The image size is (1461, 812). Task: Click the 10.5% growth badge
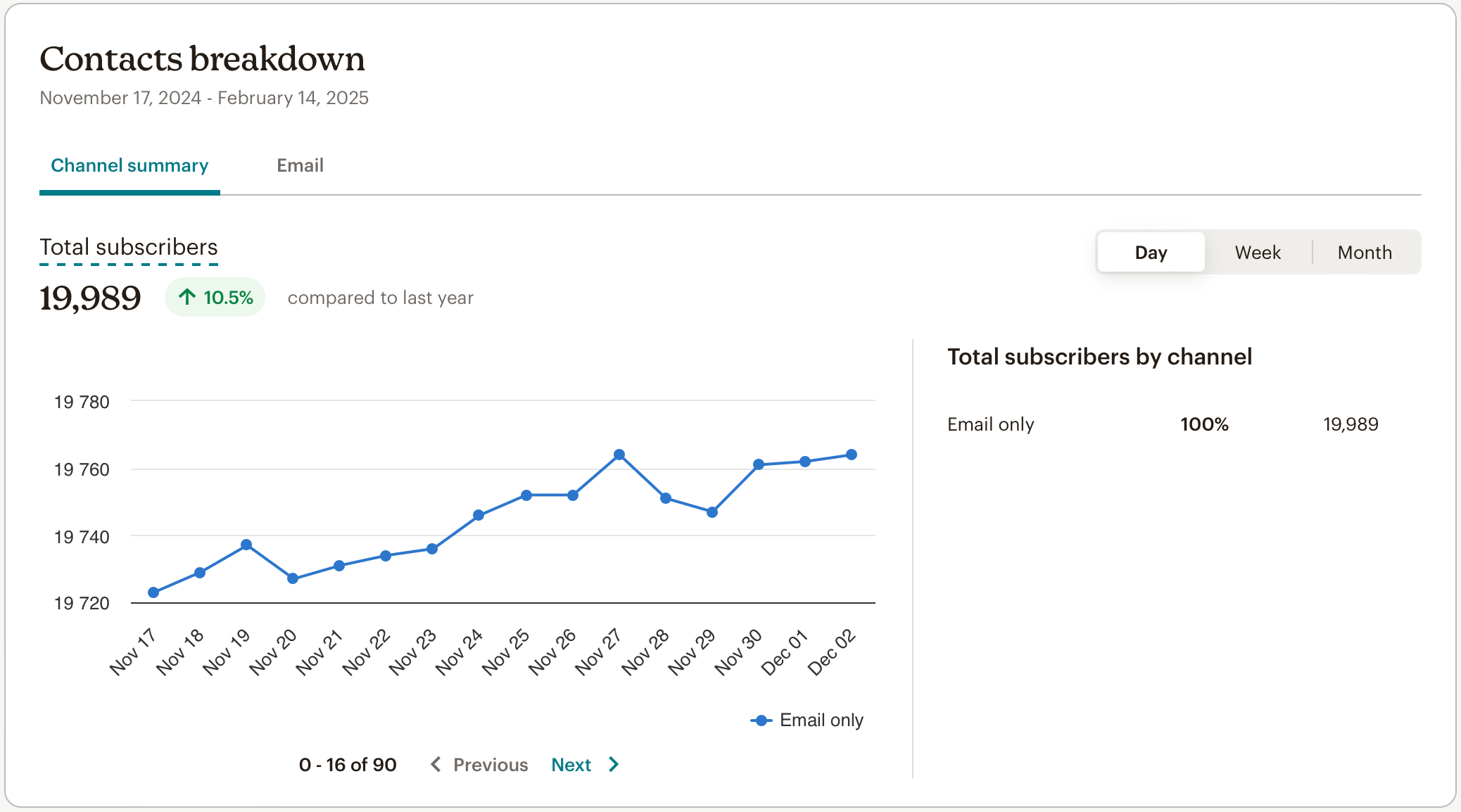point(215,297)
